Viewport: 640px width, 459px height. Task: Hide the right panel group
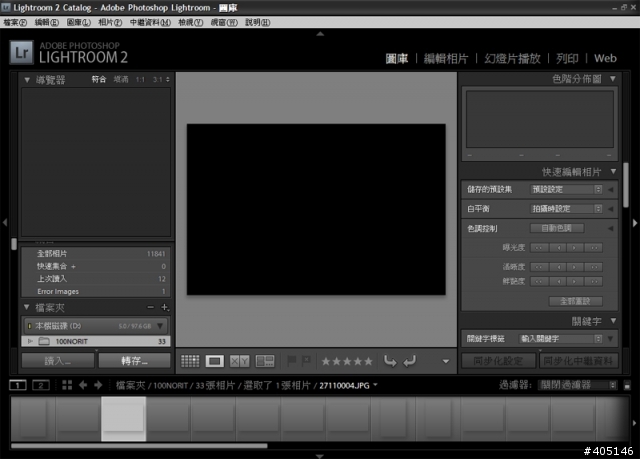(635, 223)
